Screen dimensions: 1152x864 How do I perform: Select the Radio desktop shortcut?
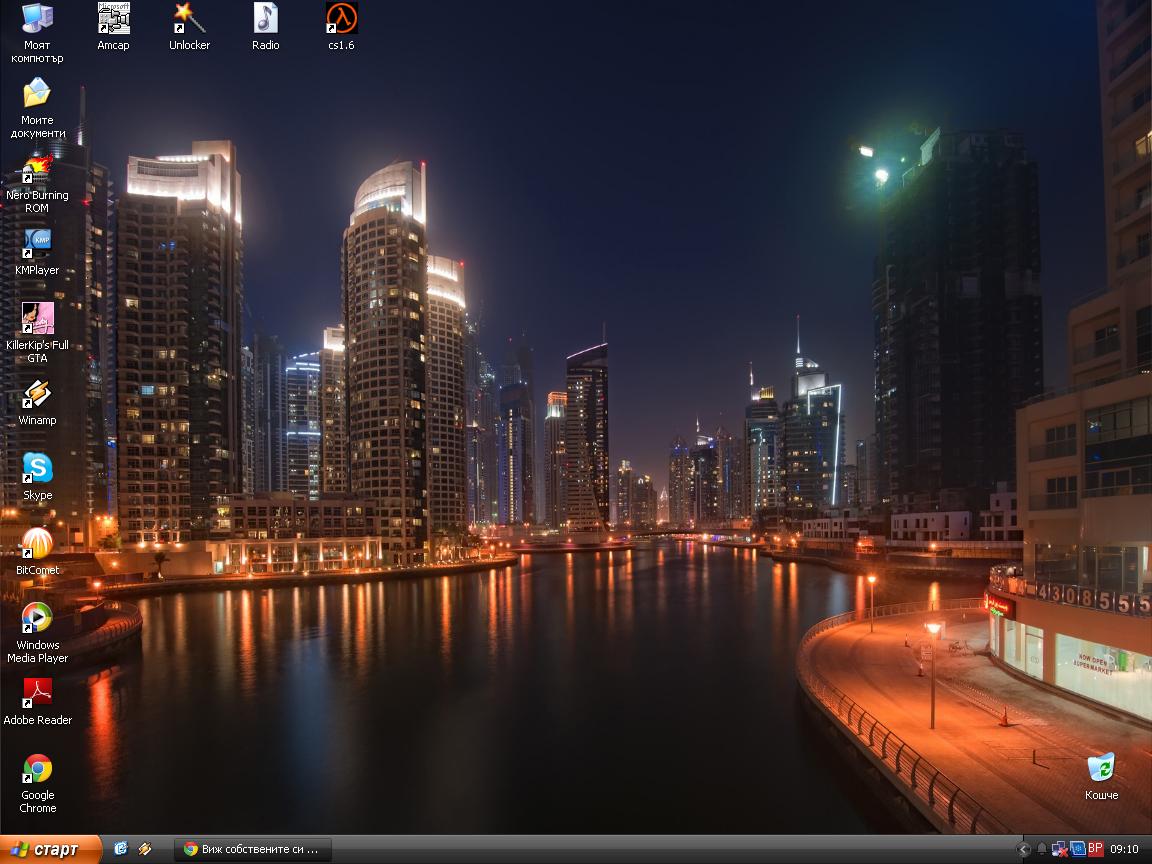point(265,19)
